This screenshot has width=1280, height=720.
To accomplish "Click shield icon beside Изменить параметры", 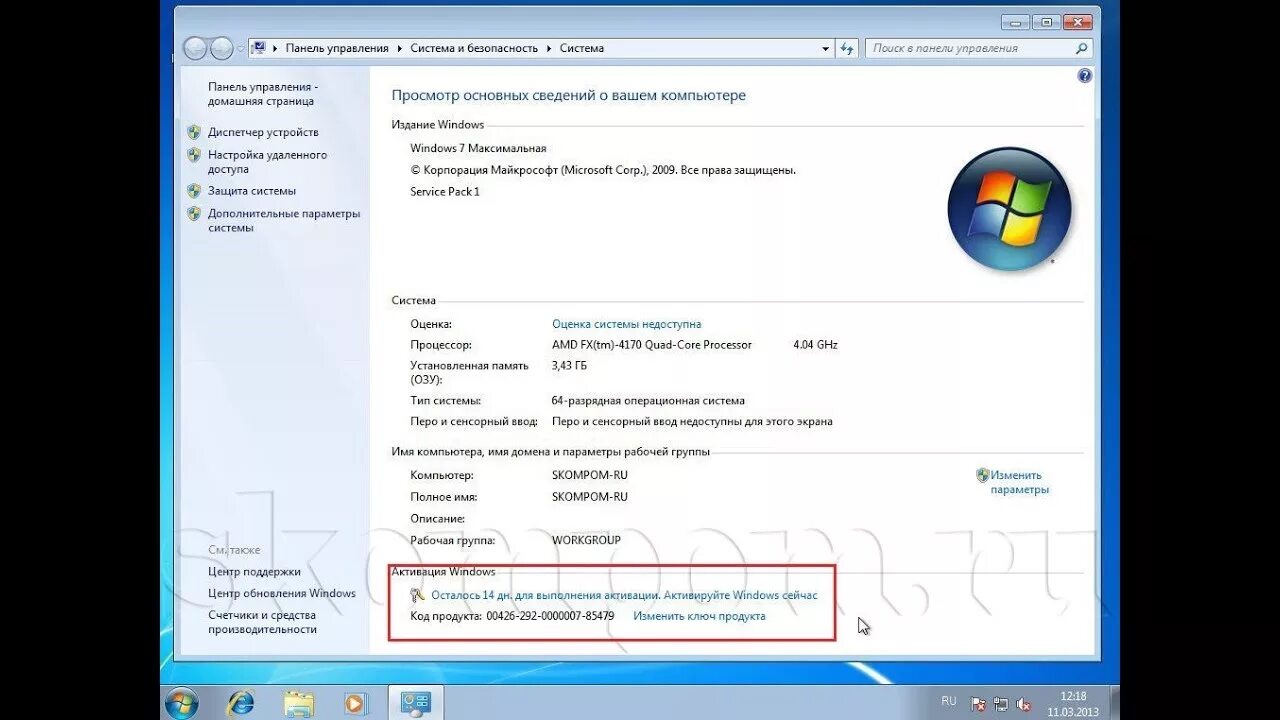I will click(983, 475).
